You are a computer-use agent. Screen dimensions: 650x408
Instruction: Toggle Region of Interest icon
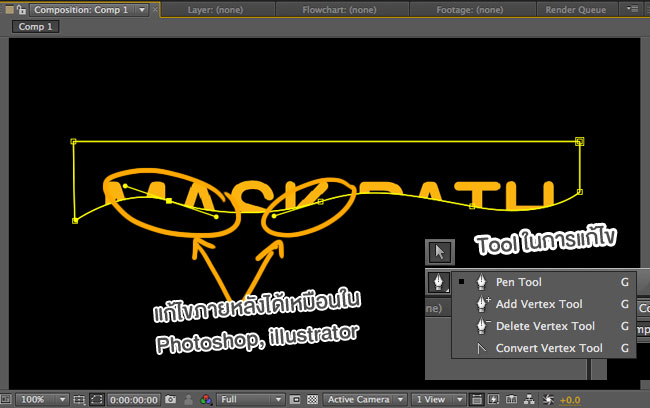295,400
